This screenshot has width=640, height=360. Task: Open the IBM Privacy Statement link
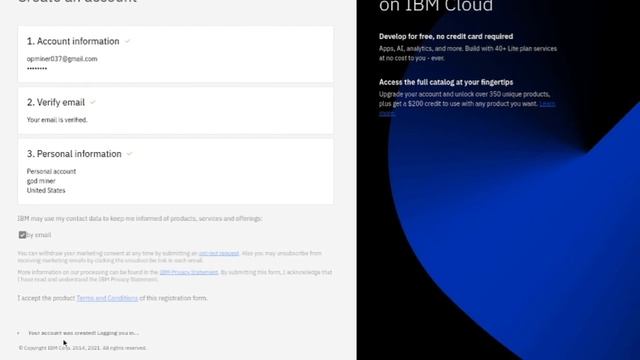pyautogui.click(x=189, y=272)
